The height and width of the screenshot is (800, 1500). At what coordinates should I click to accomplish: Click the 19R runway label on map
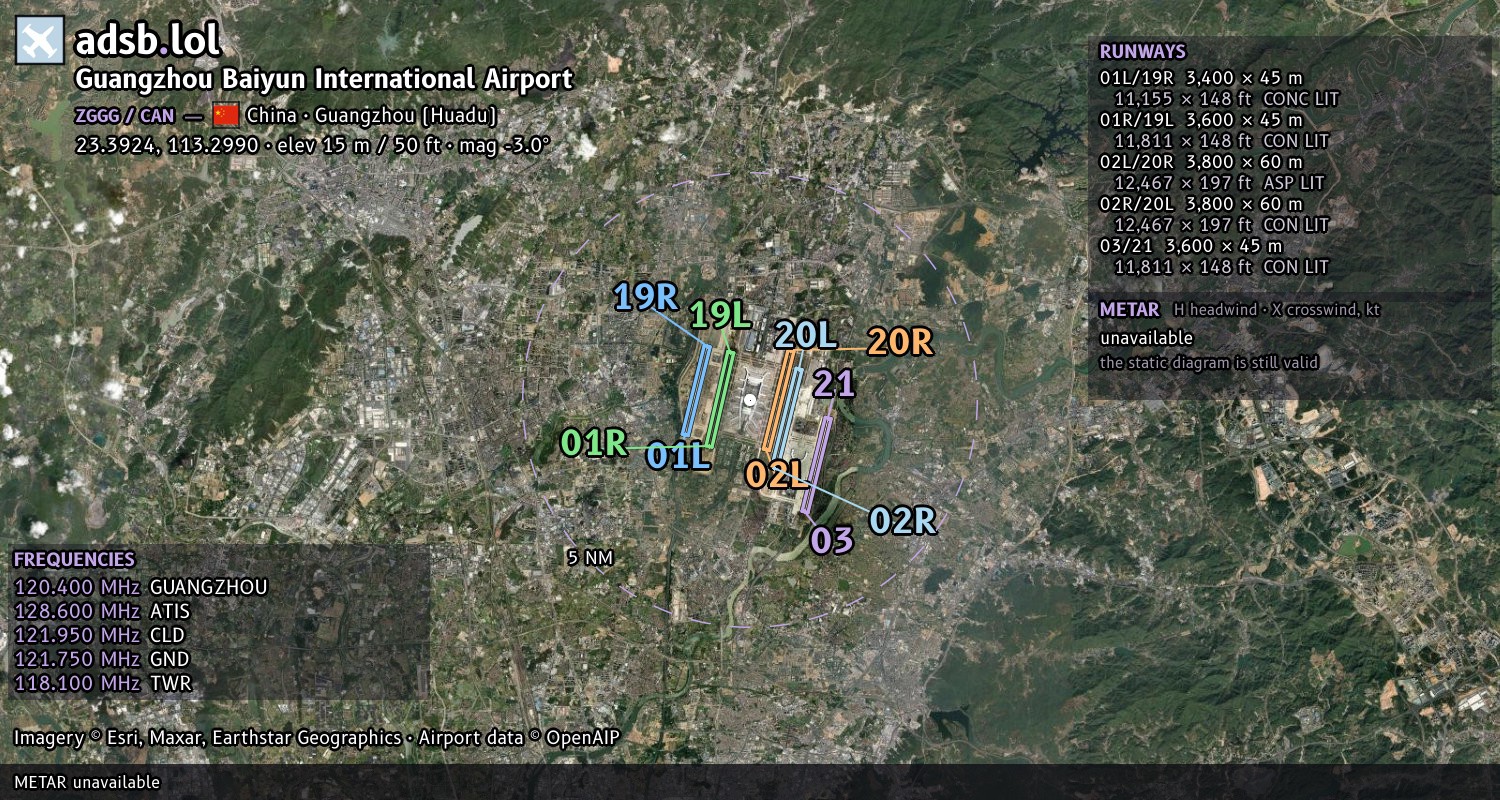pyautogui.click(x=646, y=297)
